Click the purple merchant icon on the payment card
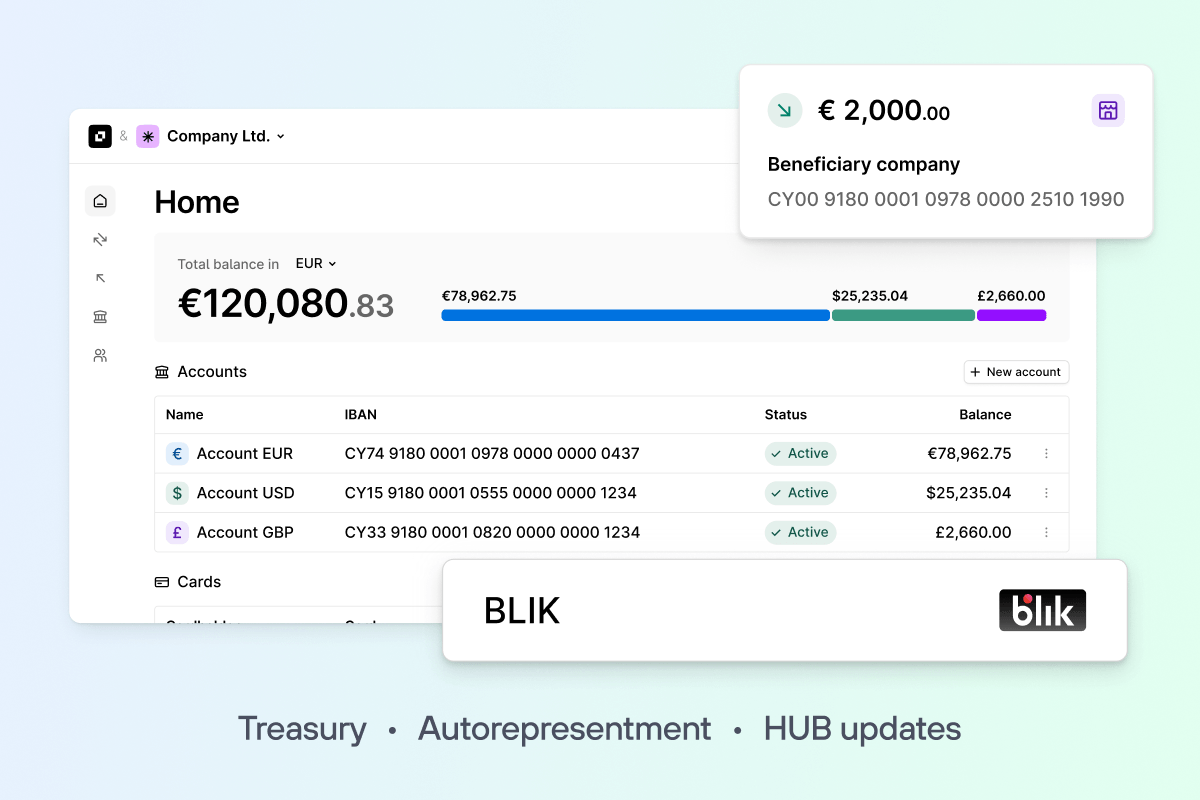 click(x=1108, y=110)
